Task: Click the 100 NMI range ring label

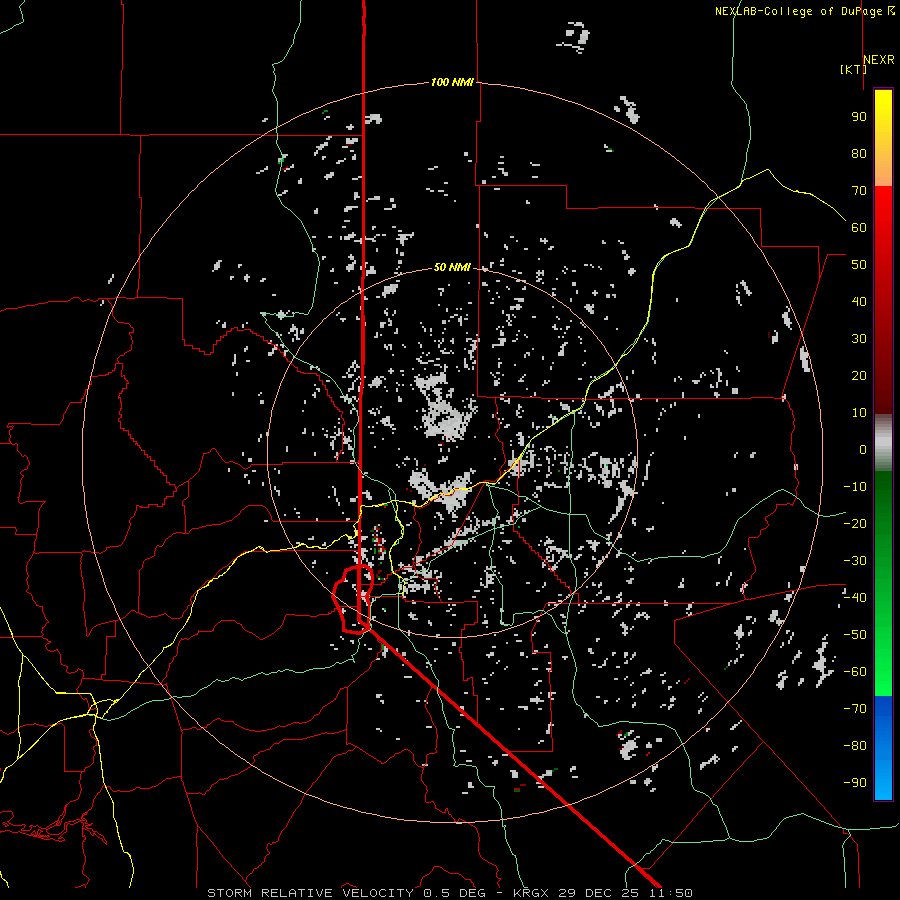Action: pos(452,83)
